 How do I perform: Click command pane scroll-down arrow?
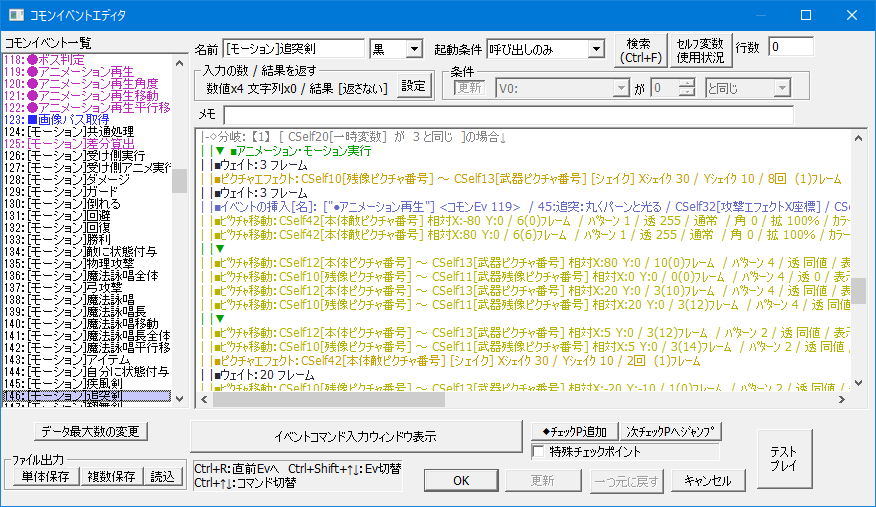click(x=858, y=383)
